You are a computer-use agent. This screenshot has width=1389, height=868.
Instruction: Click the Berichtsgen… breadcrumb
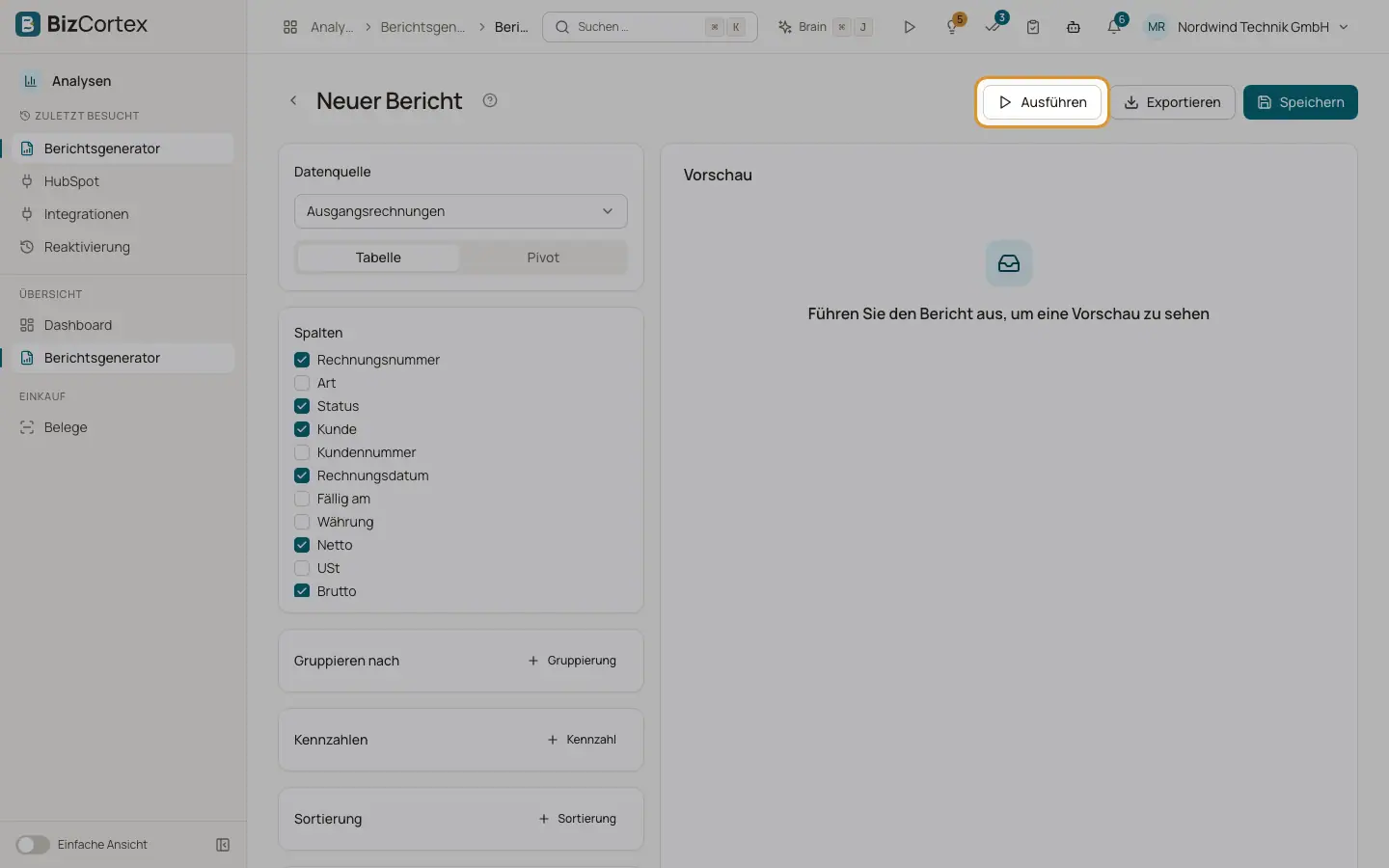click(422, 27)
